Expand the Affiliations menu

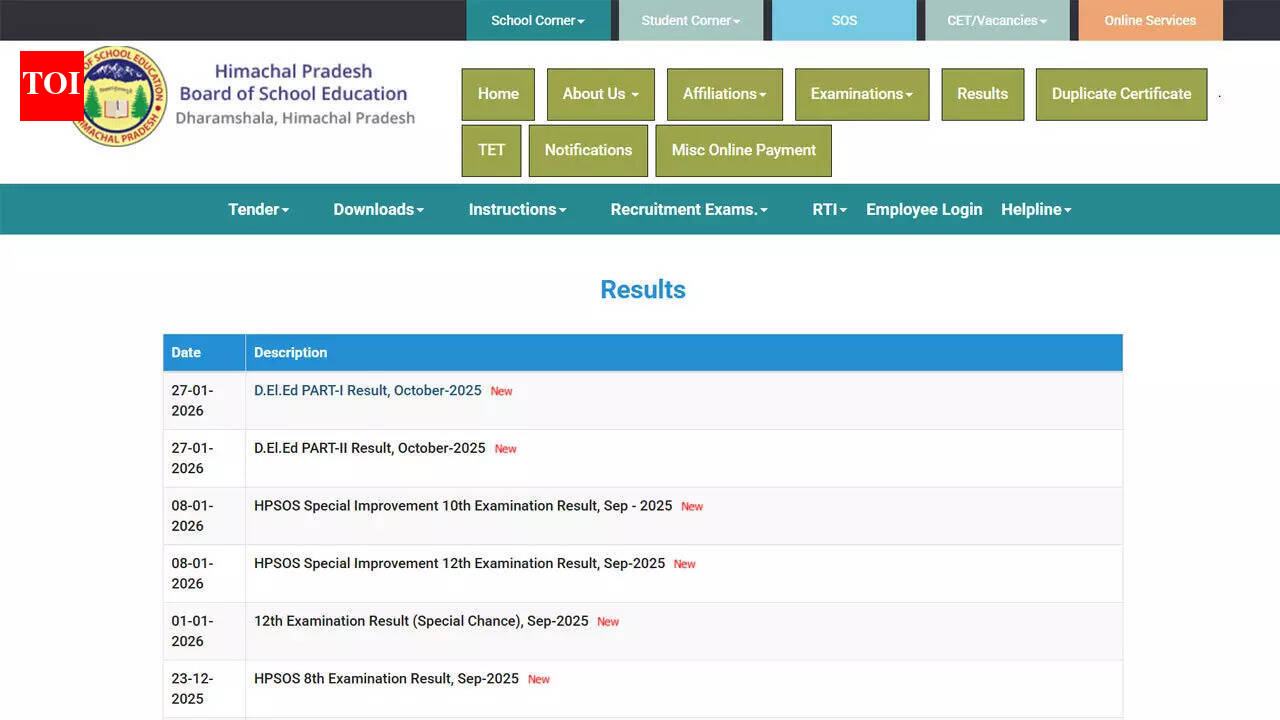tap(724, 94)
